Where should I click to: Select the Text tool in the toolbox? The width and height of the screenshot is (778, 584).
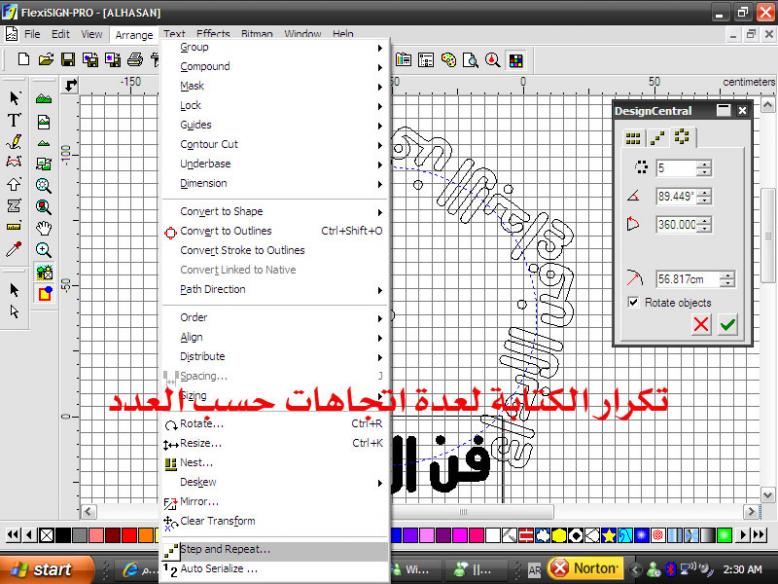pos(15,121)
